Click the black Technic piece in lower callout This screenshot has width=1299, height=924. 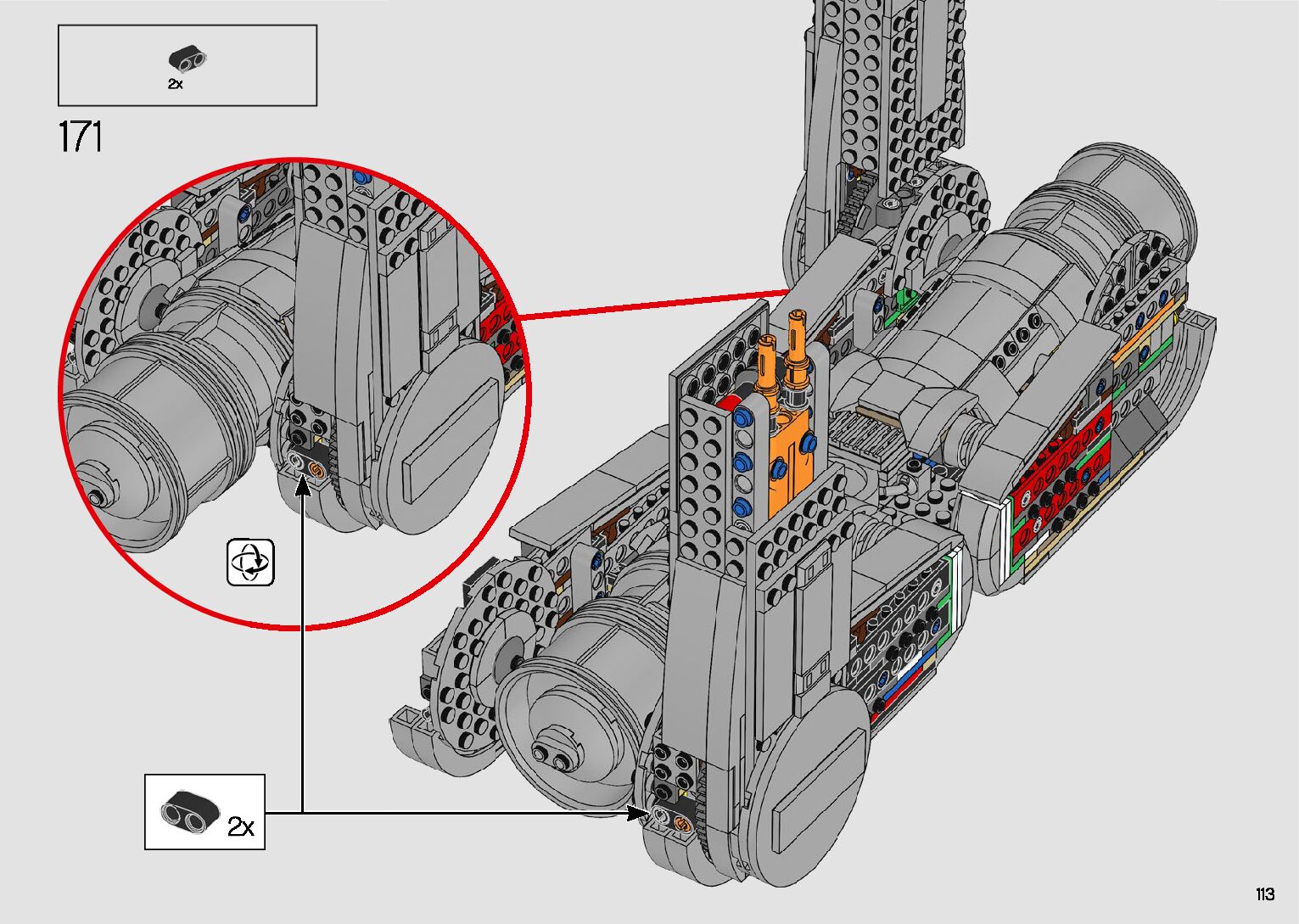[186, 809]
